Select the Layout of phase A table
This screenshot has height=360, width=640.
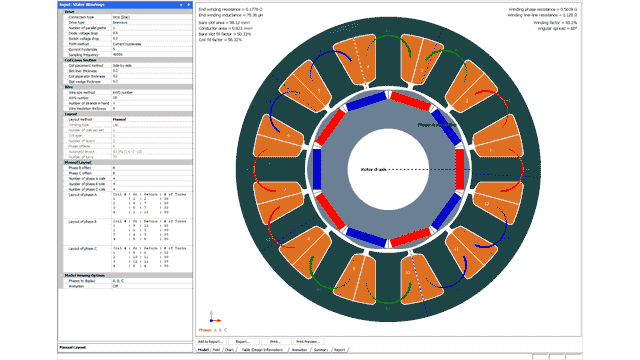[x=151, y=205]
